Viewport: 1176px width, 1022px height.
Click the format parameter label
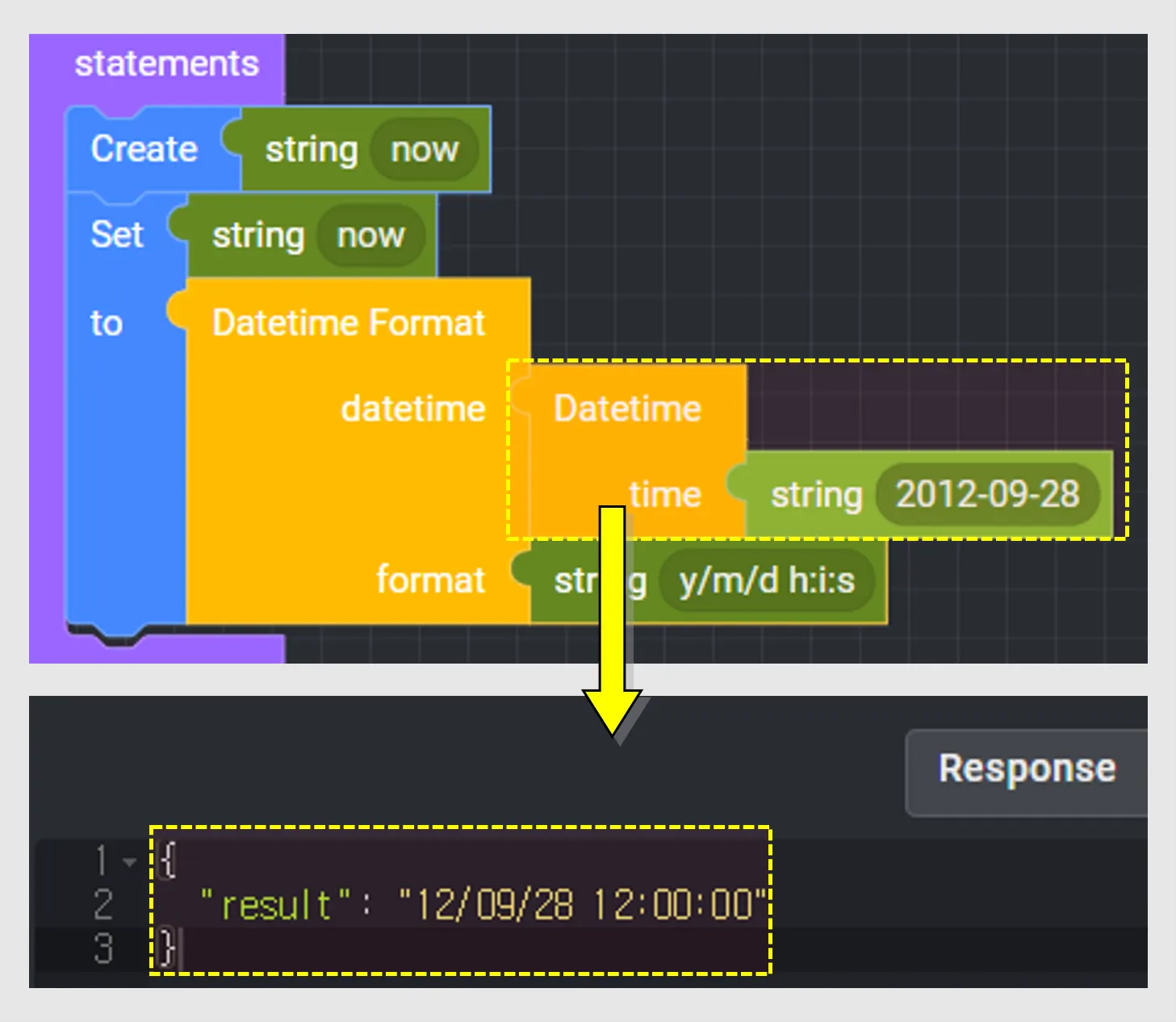[x=432, y=580]
